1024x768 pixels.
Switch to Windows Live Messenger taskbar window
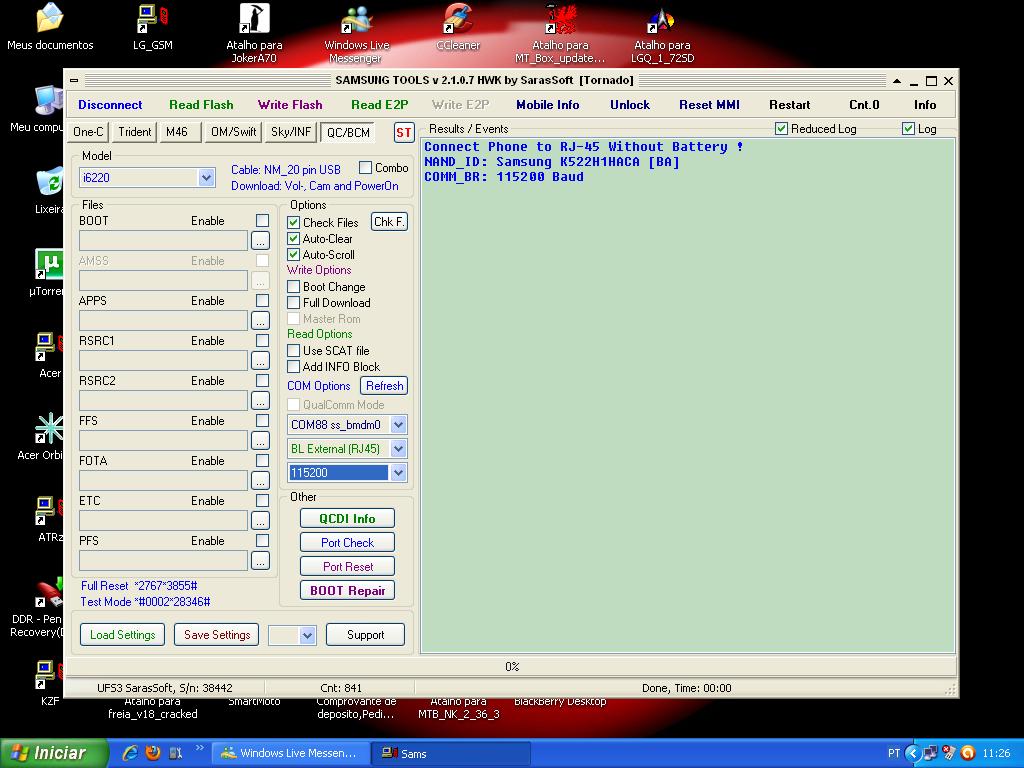(x=291, y=753)
